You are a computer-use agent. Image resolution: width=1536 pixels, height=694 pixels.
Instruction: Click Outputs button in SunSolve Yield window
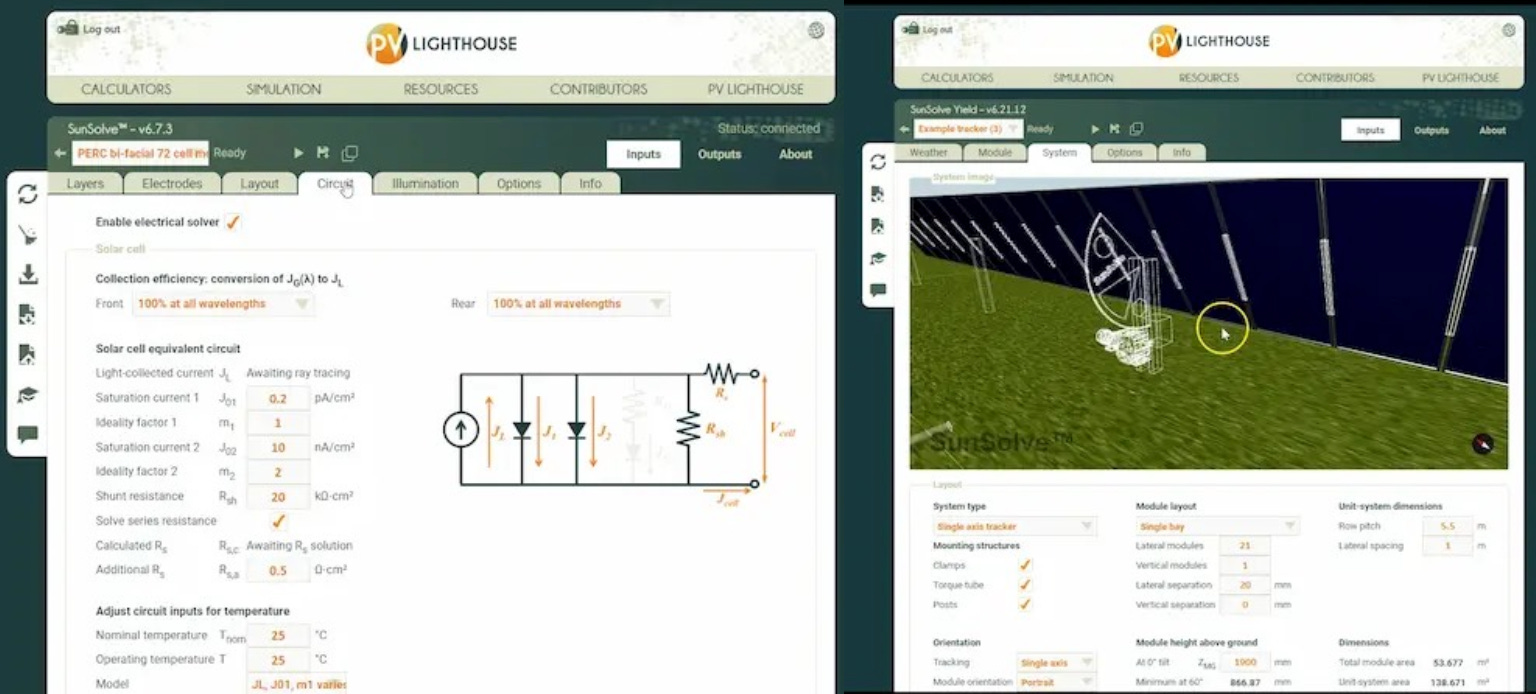tap(1431, 130)
